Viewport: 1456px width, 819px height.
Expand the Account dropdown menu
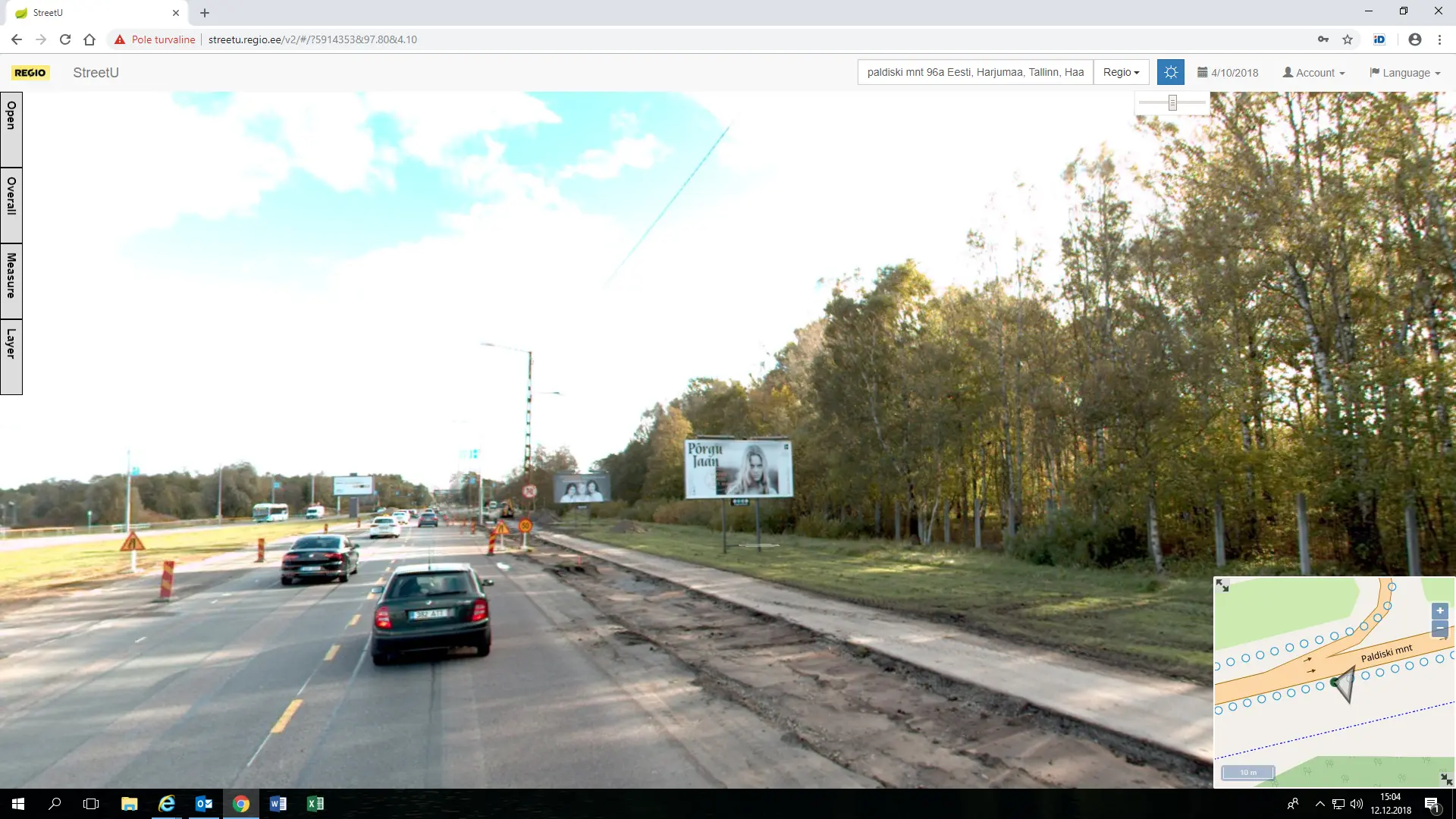[1313, 73]
